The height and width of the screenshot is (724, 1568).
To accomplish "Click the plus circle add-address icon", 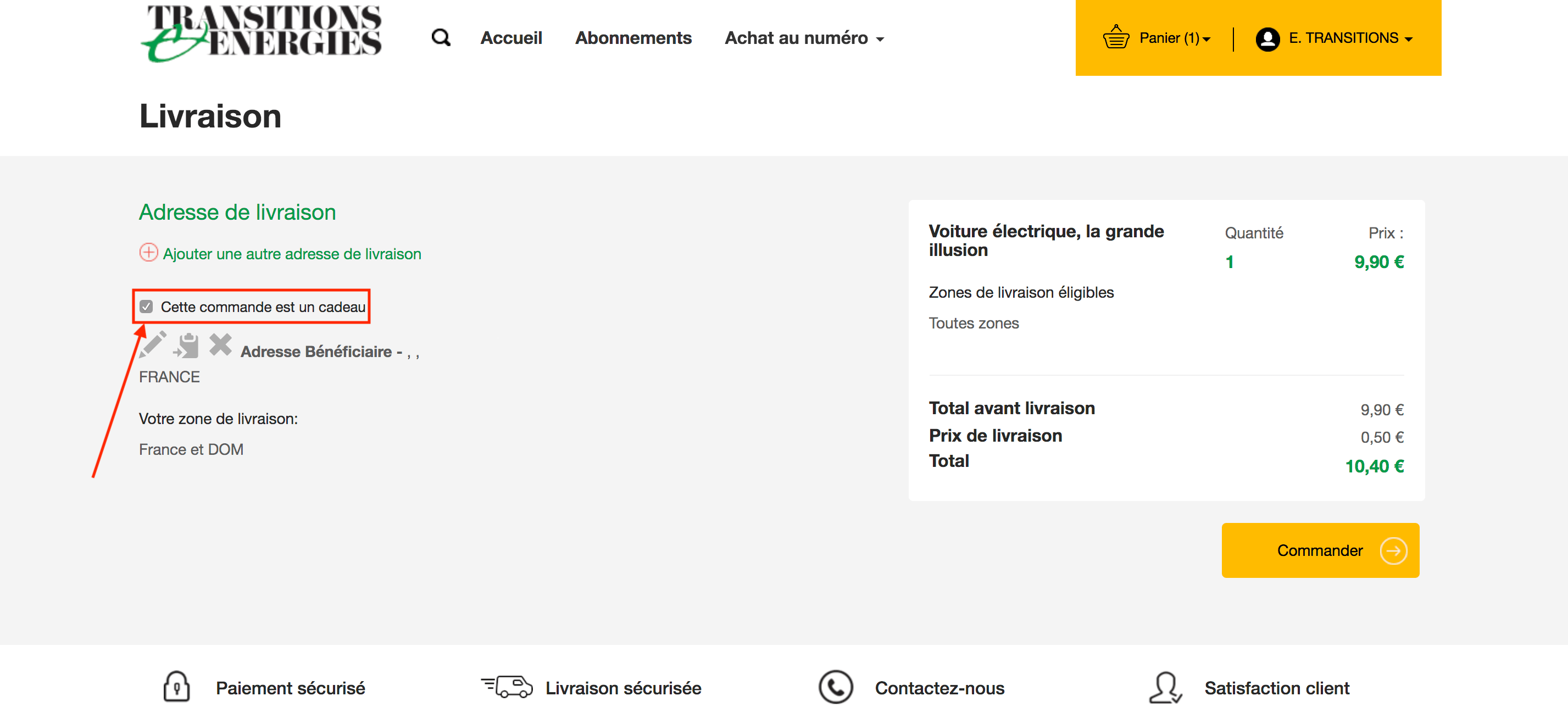I will [x=148, y=253].
